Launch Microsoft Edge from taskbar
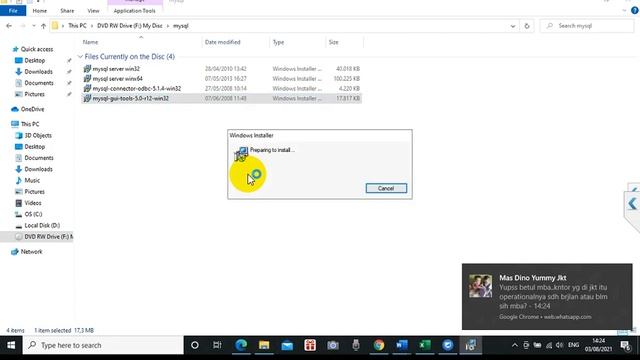Screen dimensions: 640x360 pos(241,345)
